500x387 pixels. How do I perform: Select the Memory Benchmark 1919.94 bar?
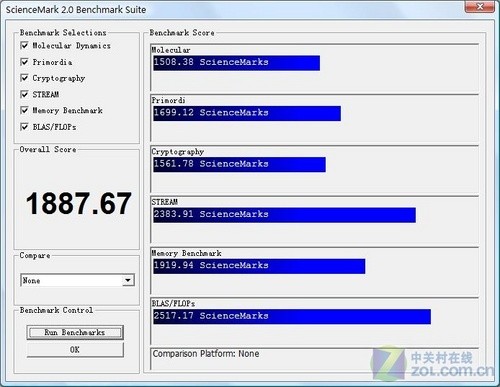tap(259, 266)
